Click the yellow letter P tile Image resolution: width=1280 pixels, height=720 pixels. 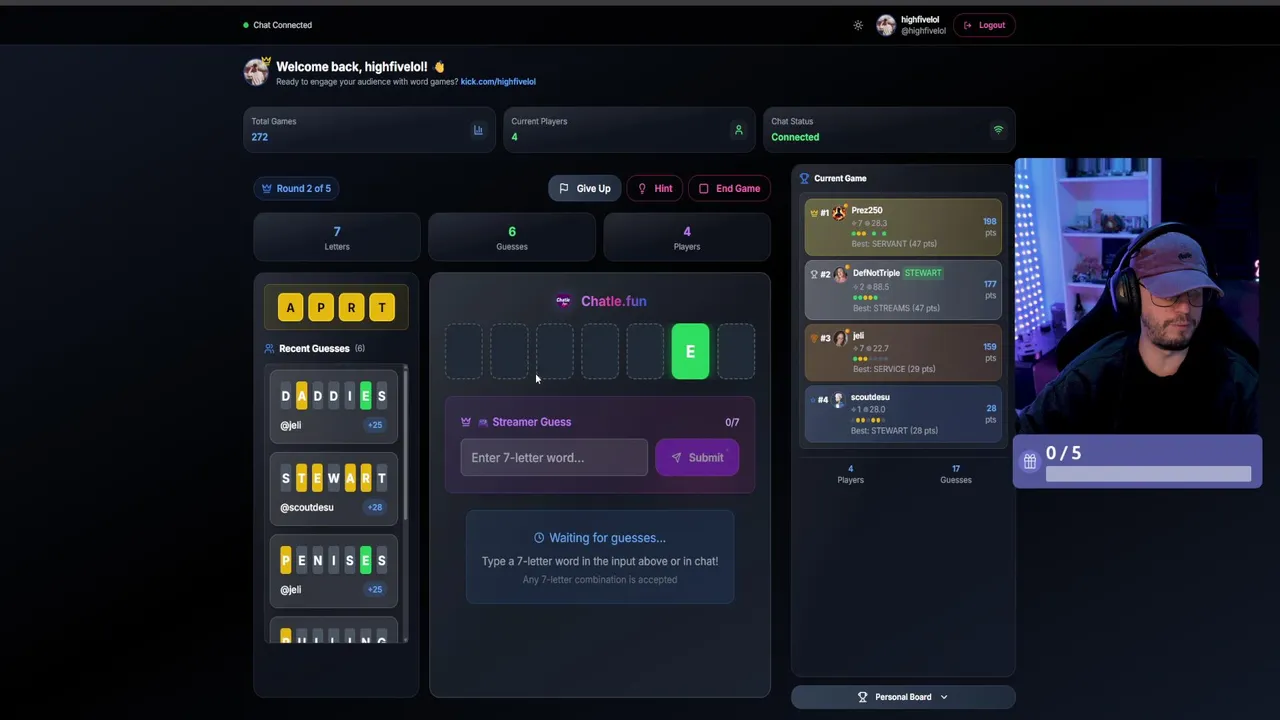pyautogui.click(x=321, y=307)
